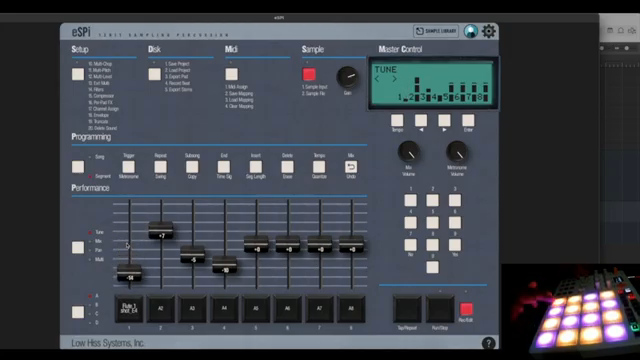The image size is (640, 360).
Task: Click keypad button 3
Action: pyautogui.click(x=455, y=200)
